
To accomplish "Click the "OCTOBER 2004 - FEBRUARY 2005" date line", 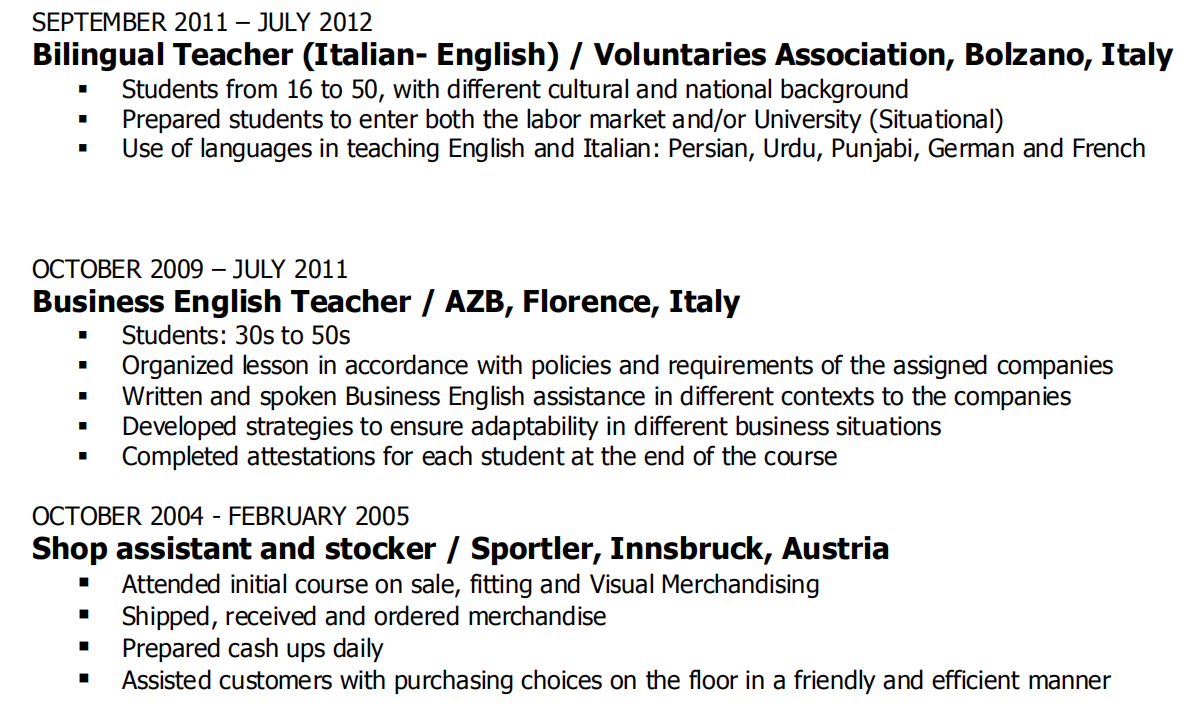I will pyautogui.click(x=220, y=516).
